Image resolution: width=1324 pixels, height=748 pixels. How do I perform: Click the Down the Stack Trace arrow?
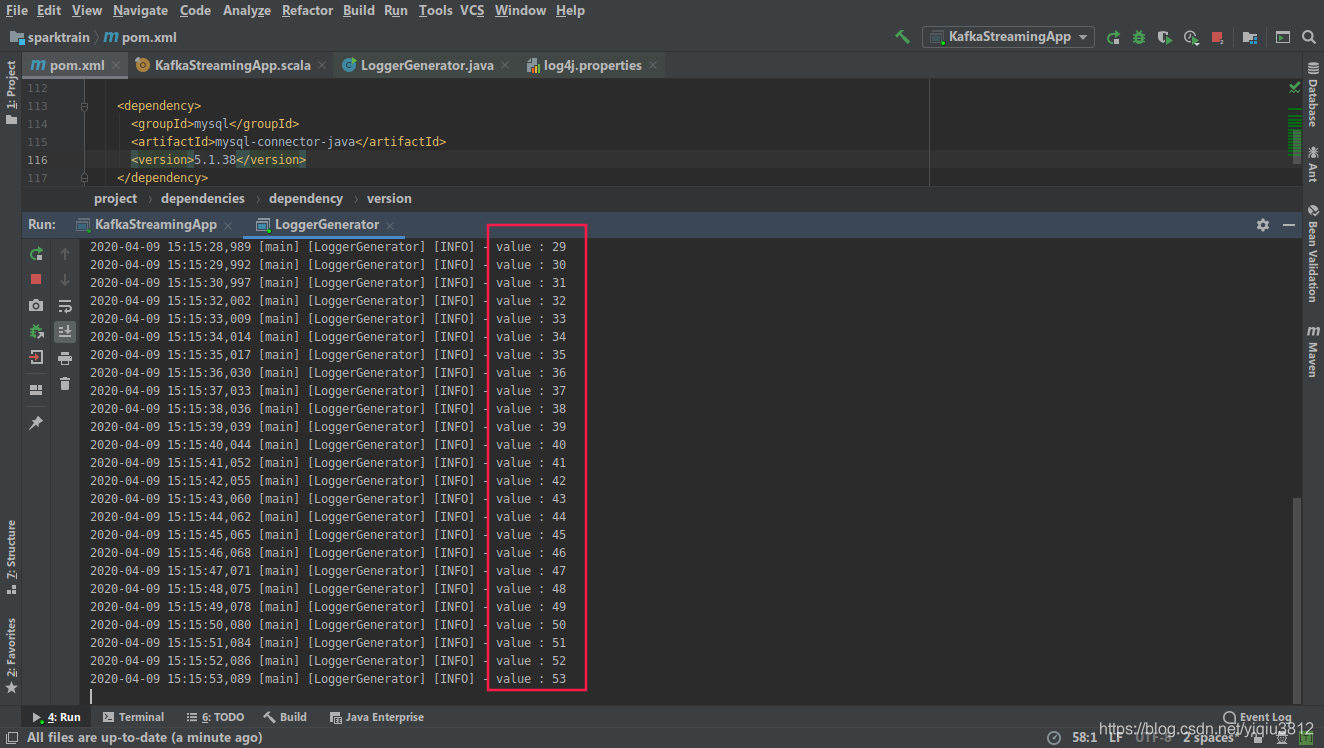(65, 280)
